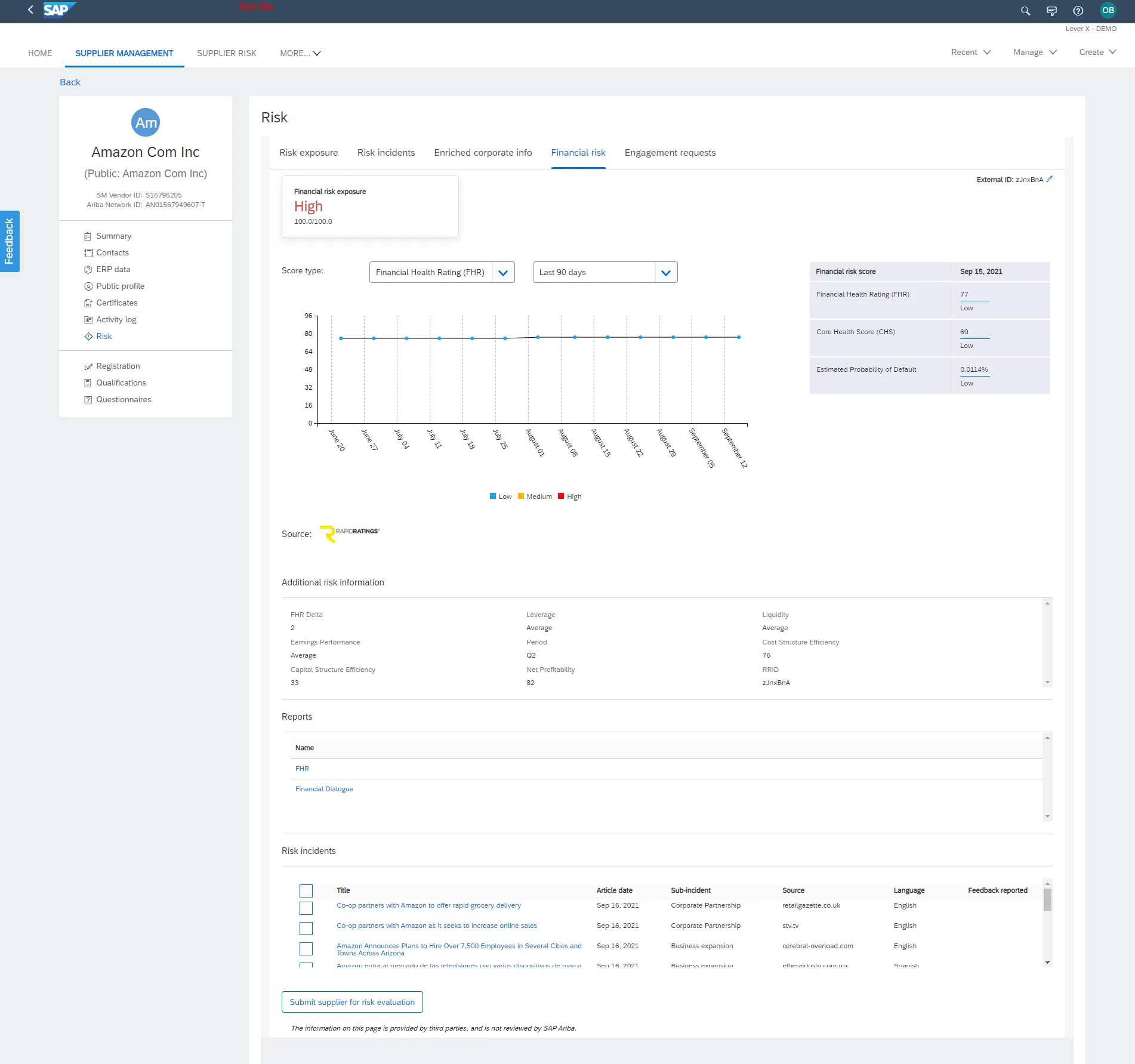Click the SAP logo
Viewport: 1135px width, 1064px height.
pos(60,10)
